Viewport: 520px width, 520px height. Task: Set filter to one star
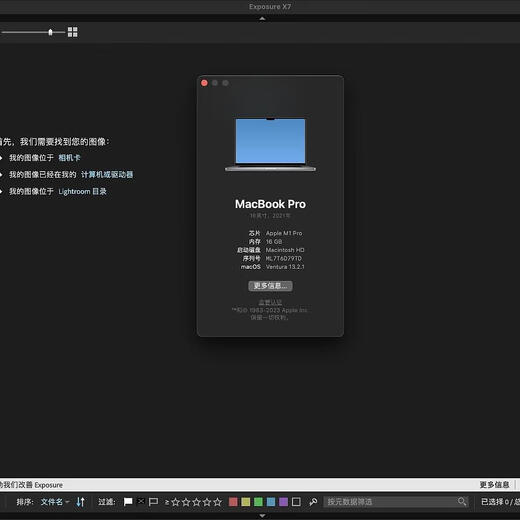coord(176,502)
